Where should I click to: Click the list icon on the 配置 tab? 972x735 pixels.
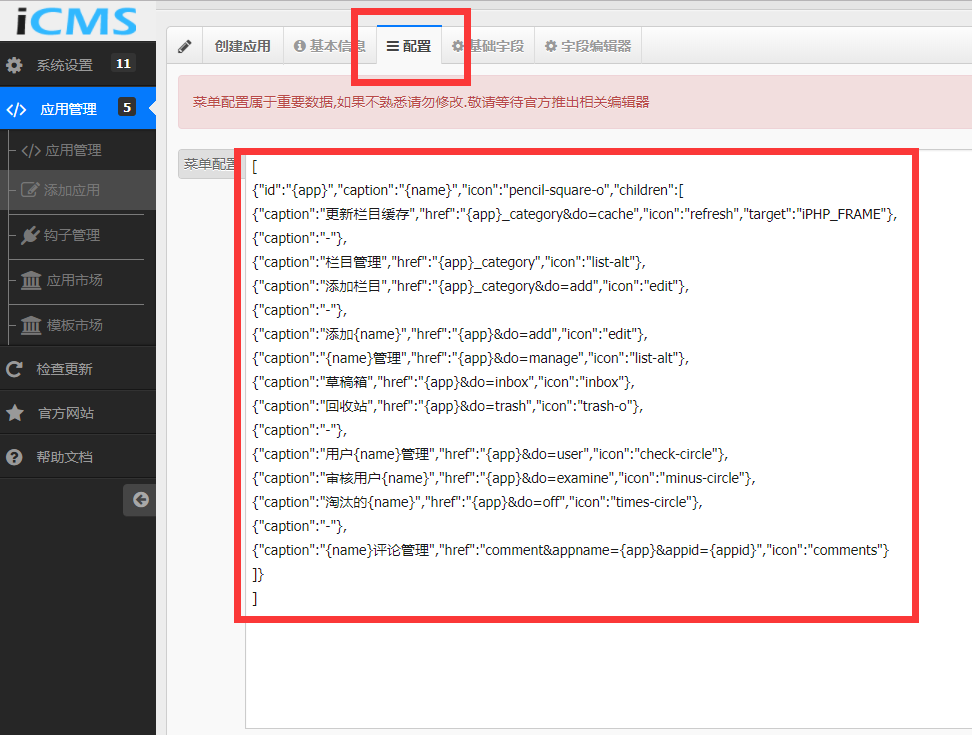click(x=392, y=46)
